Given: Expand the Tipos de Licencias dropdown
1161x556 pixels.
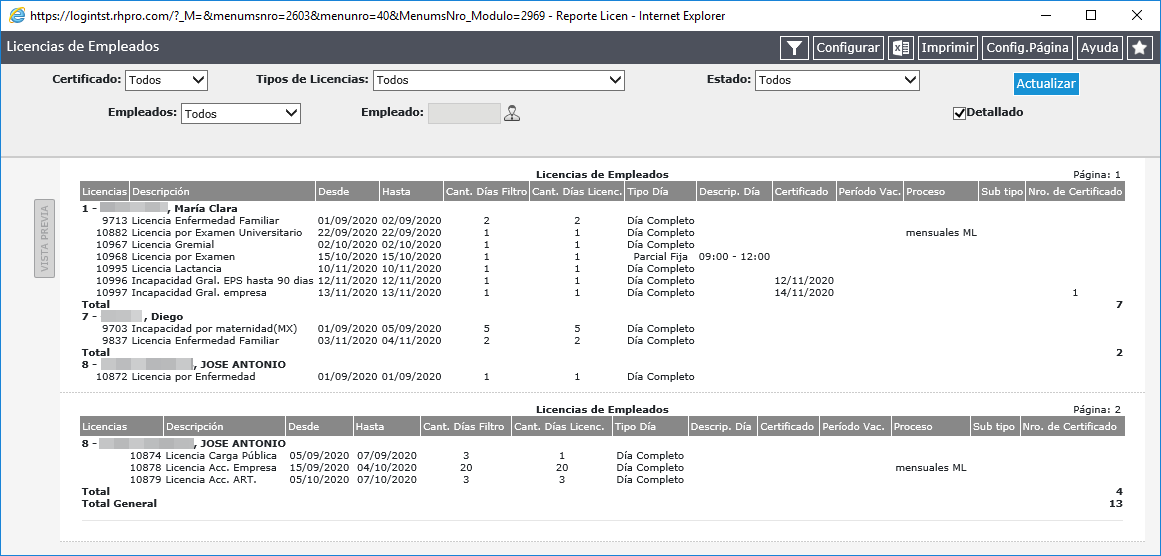Looking at the screenshot, I should pos(499,80).
